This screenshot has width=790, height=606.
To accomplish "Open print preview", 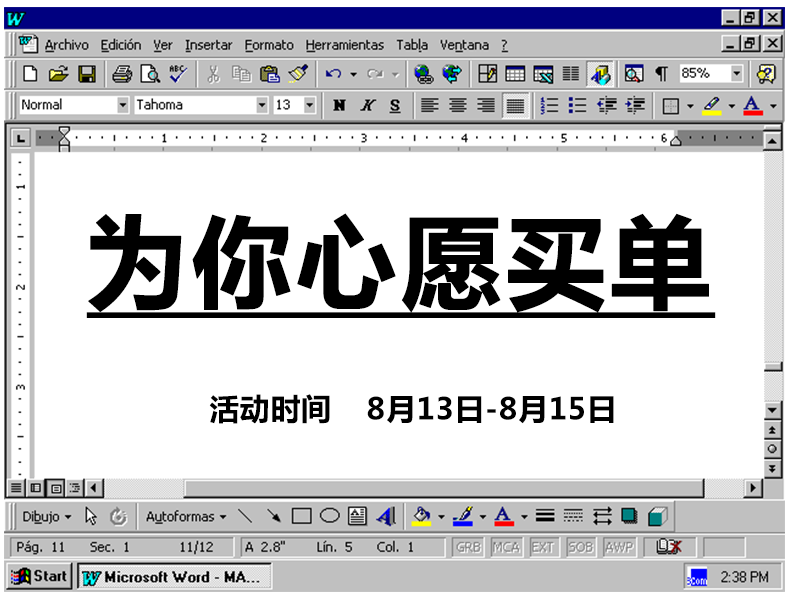I will [150, 75].
